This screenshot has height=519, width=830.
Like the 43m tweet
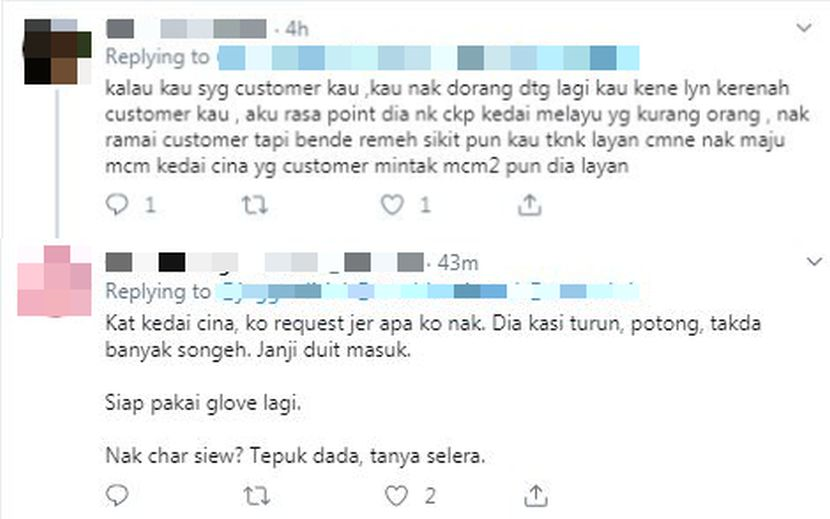(x=396, y=496)
